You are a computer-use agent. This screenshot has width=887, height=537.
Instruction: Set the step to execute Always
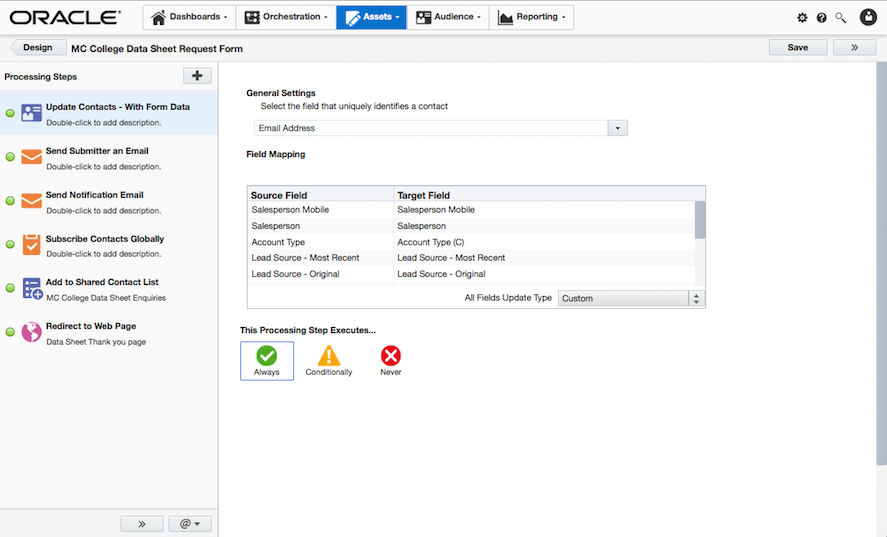point(267,361)
